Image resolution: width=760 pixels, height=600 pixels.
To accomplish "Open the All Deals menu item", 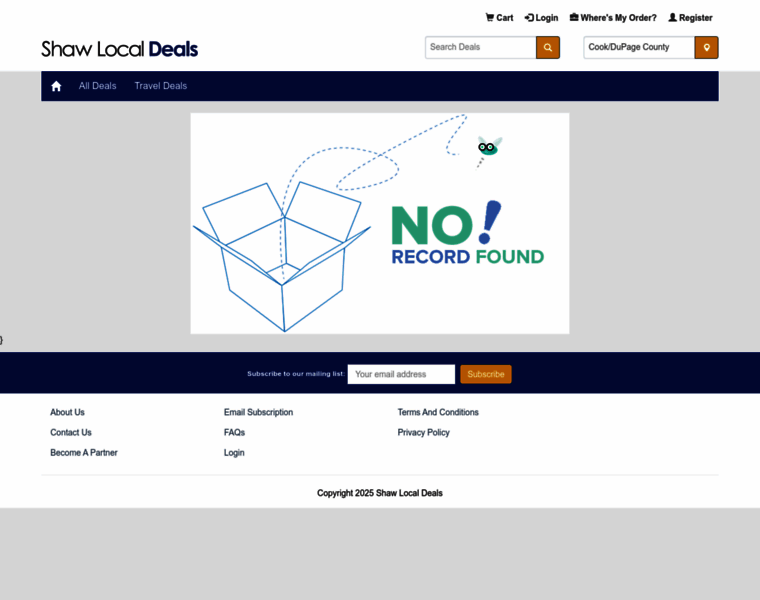I will [97, 86].
